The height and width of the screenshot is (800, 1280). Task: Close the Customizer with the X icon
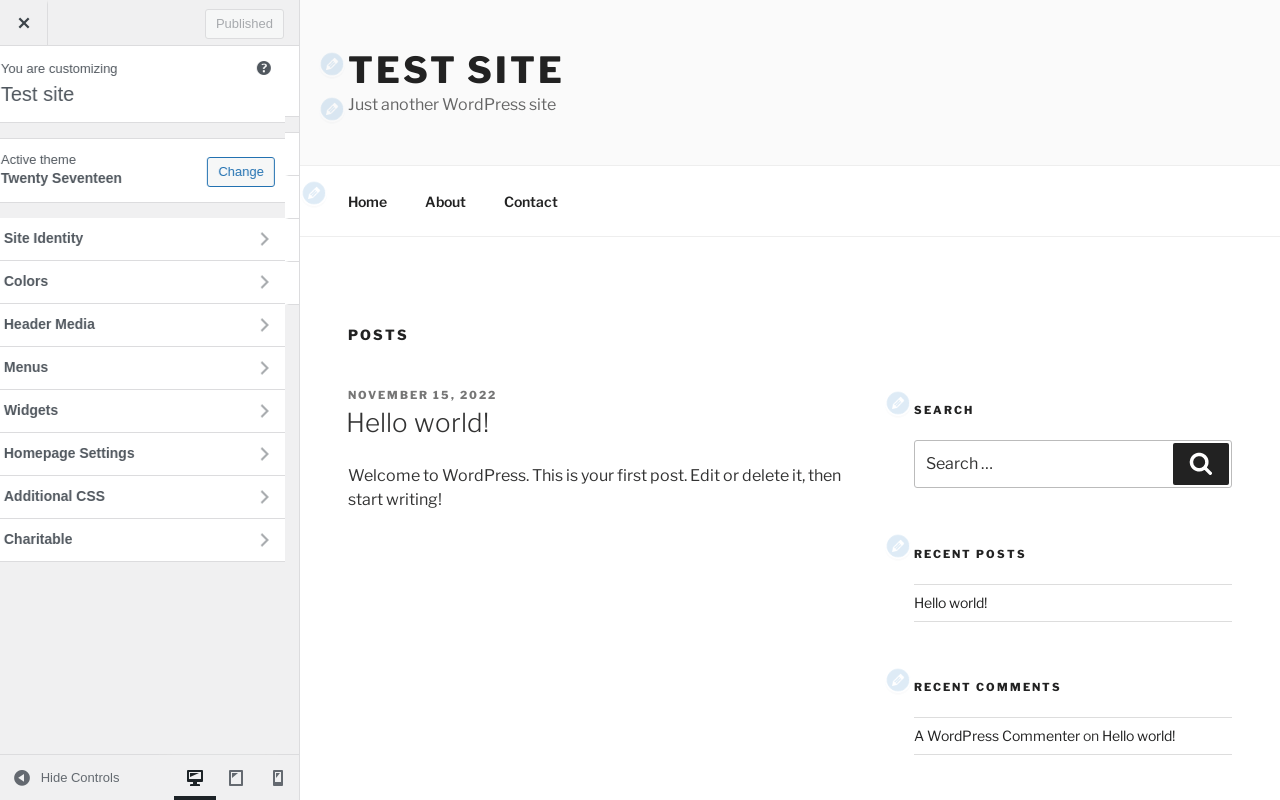pos(23,23)
